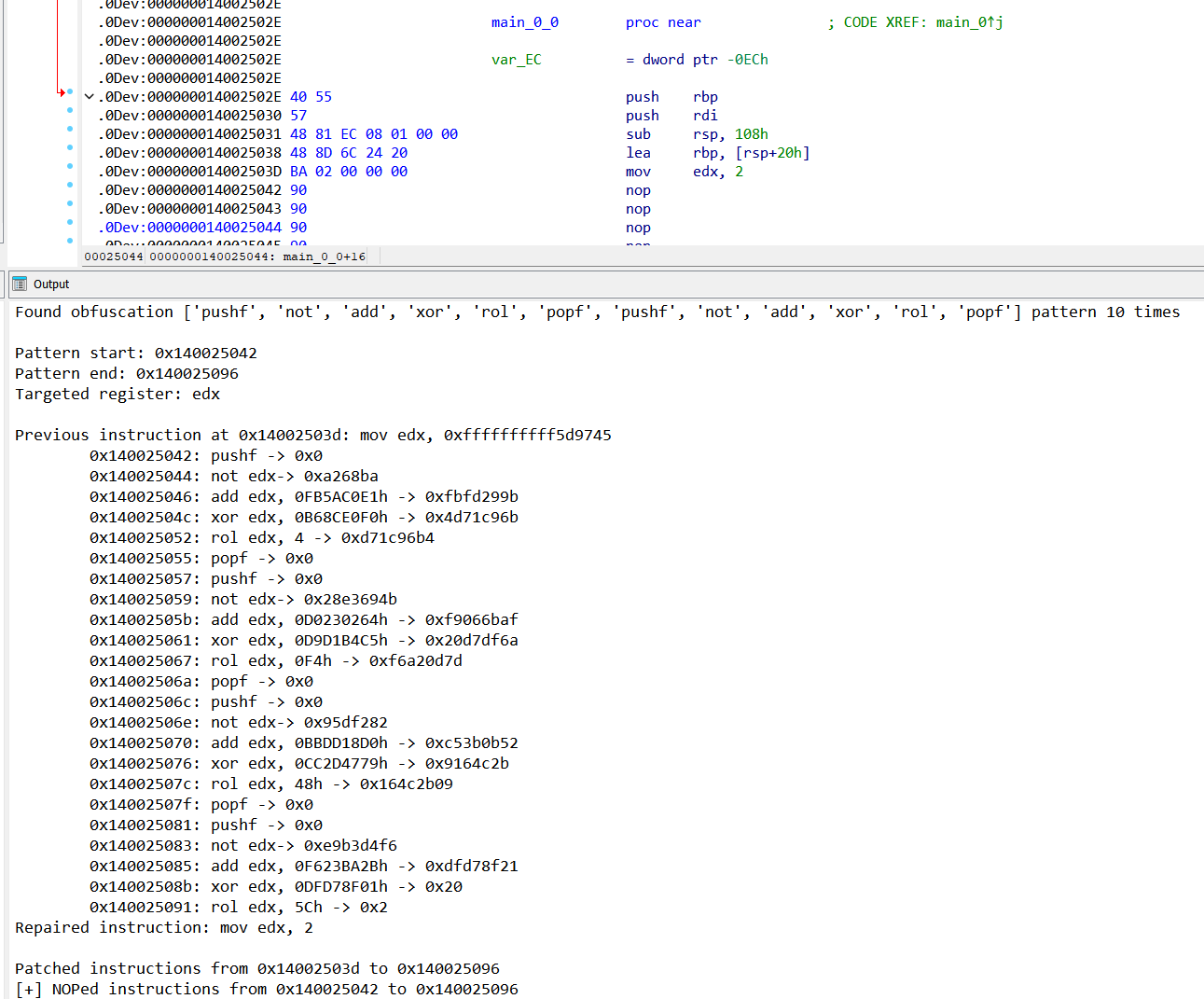Screen dimensions: 1204x999
Task: Click the file offset 00025044 in status bar
Action: tap(114, 257)
